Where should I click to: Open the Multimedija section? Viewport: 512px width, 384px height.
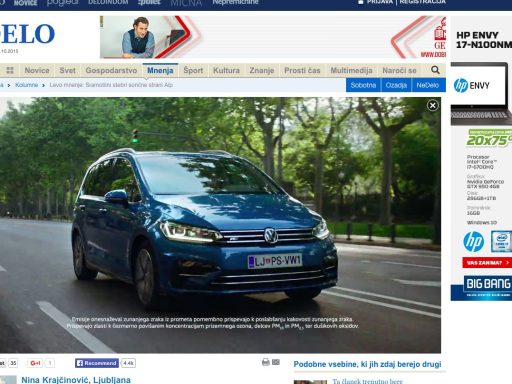[x=351, y=70]
